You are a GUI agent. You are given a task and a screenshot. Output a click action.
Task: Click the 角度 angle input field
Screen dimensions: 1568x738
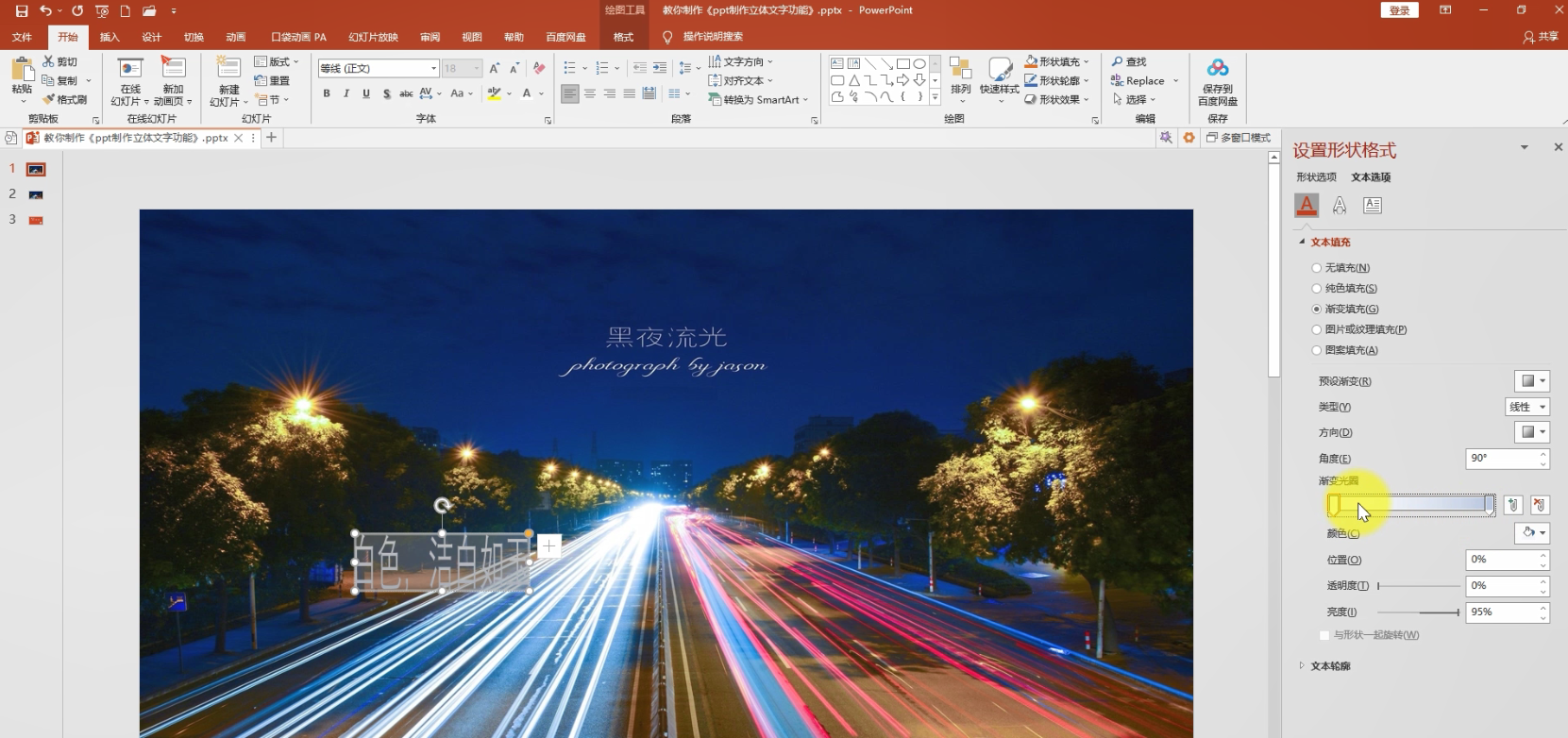(x=1502, y=459)
